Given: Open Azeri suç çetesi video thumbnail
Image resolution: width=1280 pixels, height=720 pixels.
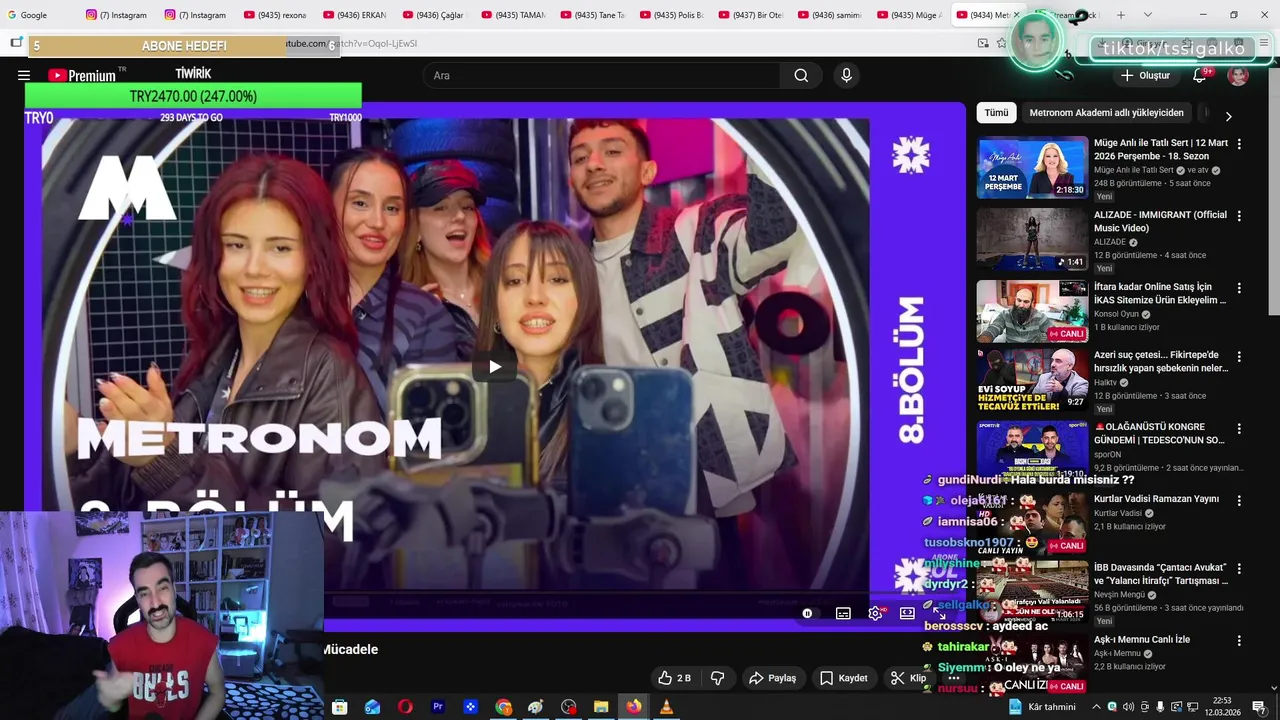Looking at the screenshot, I should pyautogui.click(x=1032, y=379).
